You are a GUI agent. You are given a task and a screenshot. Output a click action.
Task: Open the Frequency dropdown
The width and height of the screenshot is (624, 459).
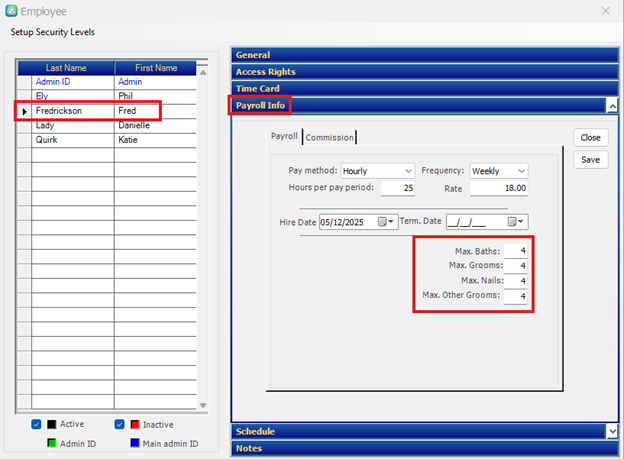coord(520,171)
